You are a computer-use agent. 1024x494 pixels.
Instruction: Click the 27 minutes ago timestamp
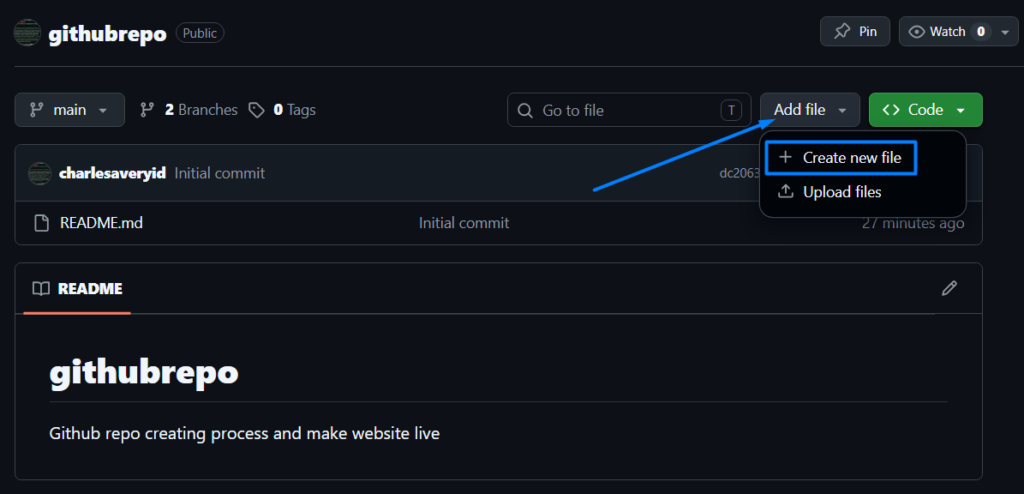[x=912, y=223]
